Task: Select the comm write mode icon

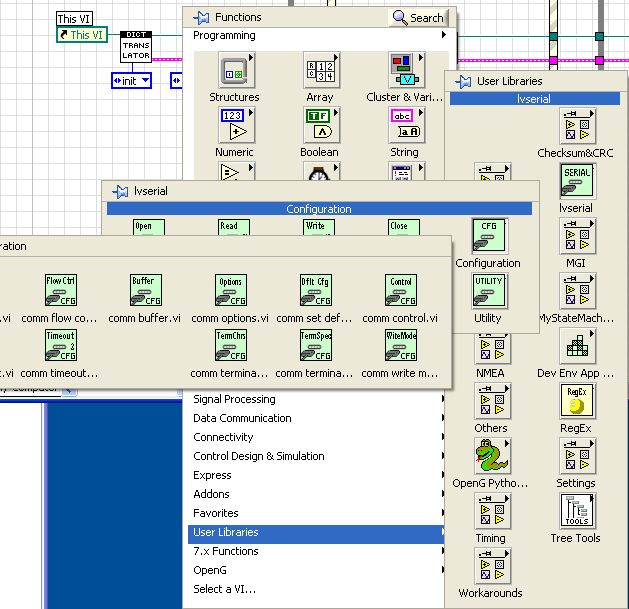Action: [401, 345]
